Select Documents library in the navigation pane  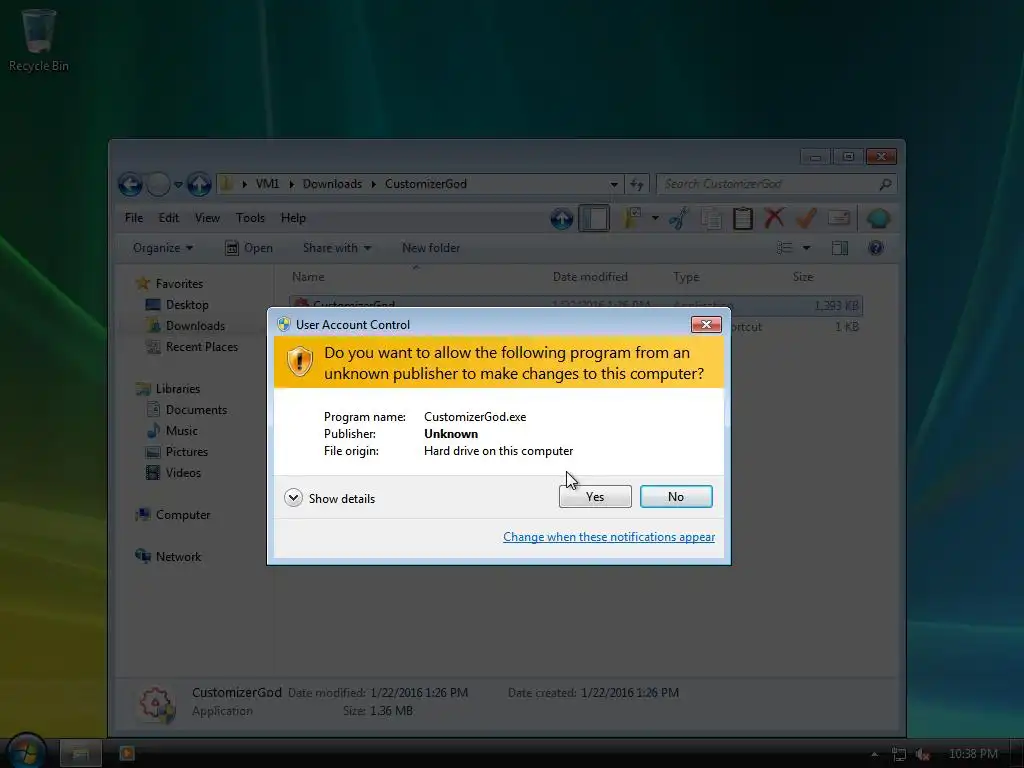click(187, 409)
